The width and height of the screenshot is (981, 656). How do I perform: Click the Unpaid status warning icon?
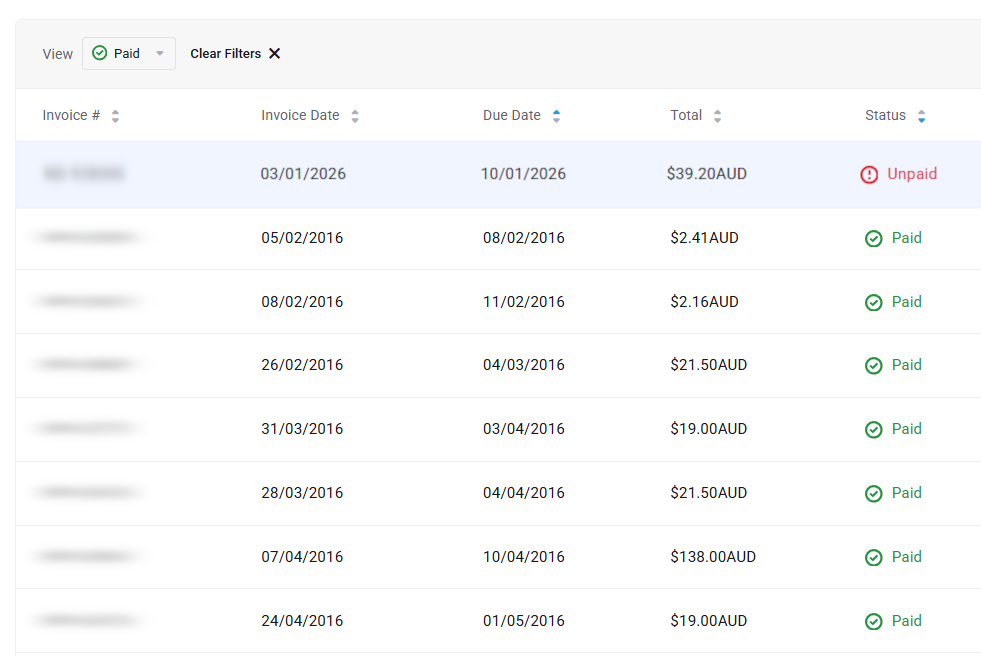tap(869, 175)
